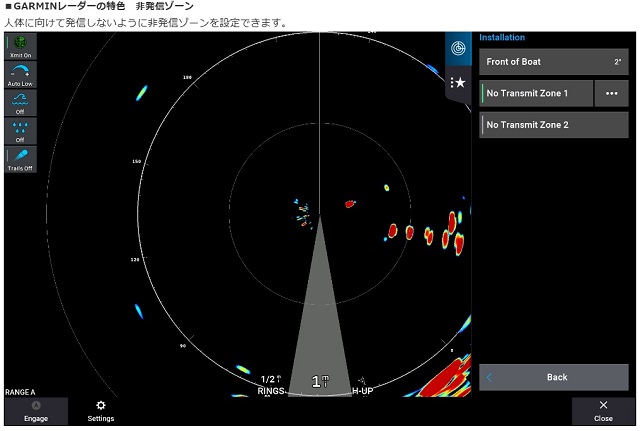Click the gray no-transmit zone wedge
This screenshot has width=640, height=431.
point(319,320)
